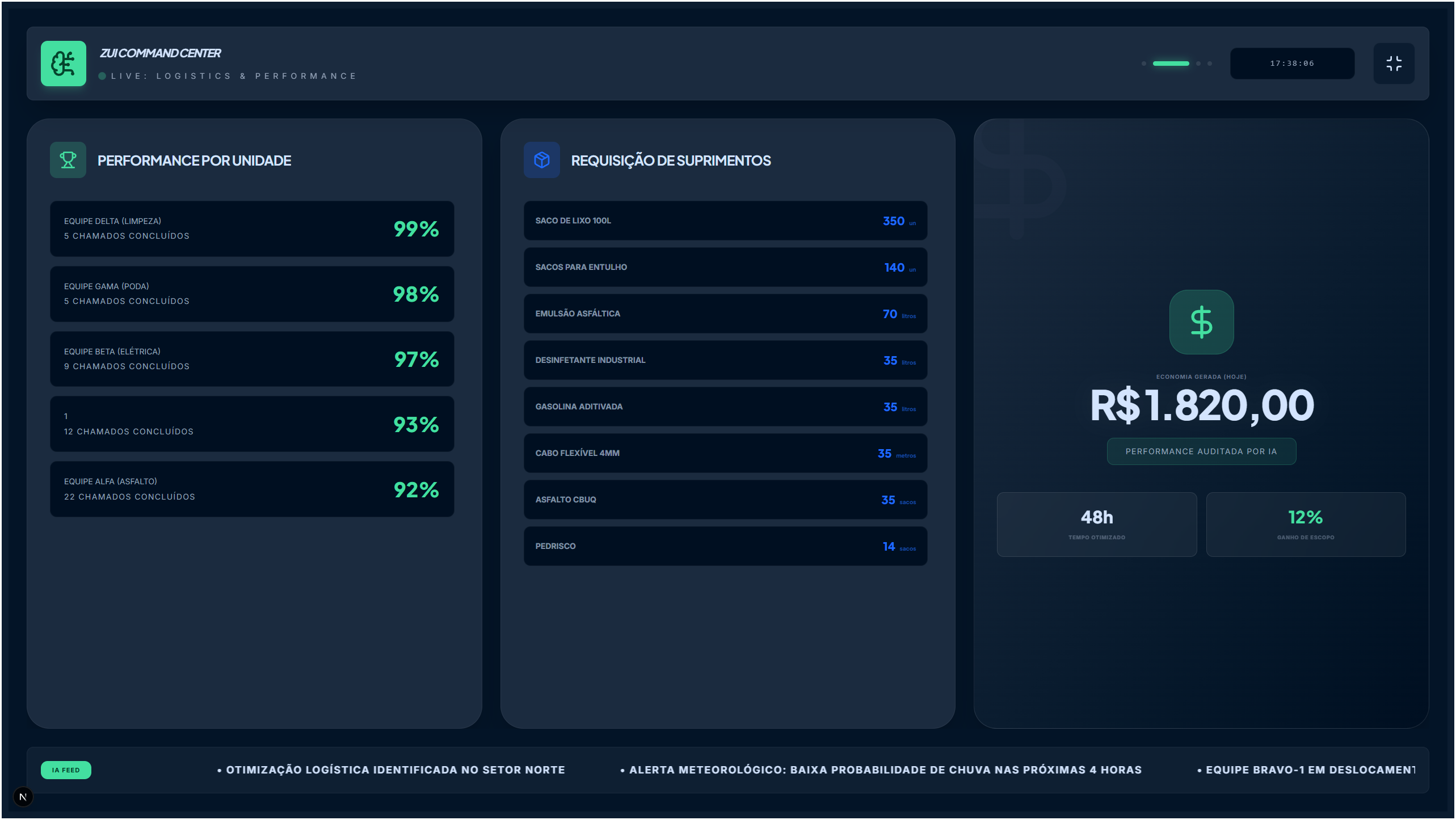Click the Otimização Logística Setor Norte ticker item
The image size is (1456, 820).
click(392, 770)
